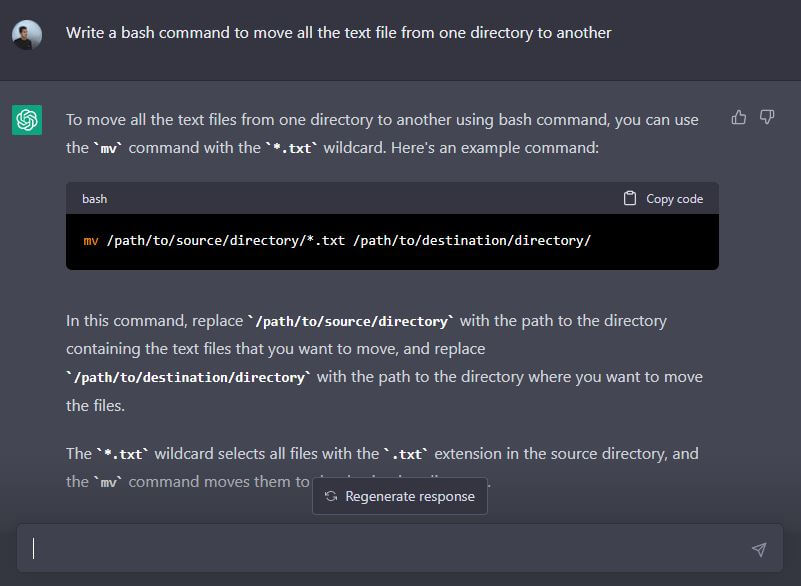Click the bash language label
This screenshot has width=801, height=586.
coord(95,199)
